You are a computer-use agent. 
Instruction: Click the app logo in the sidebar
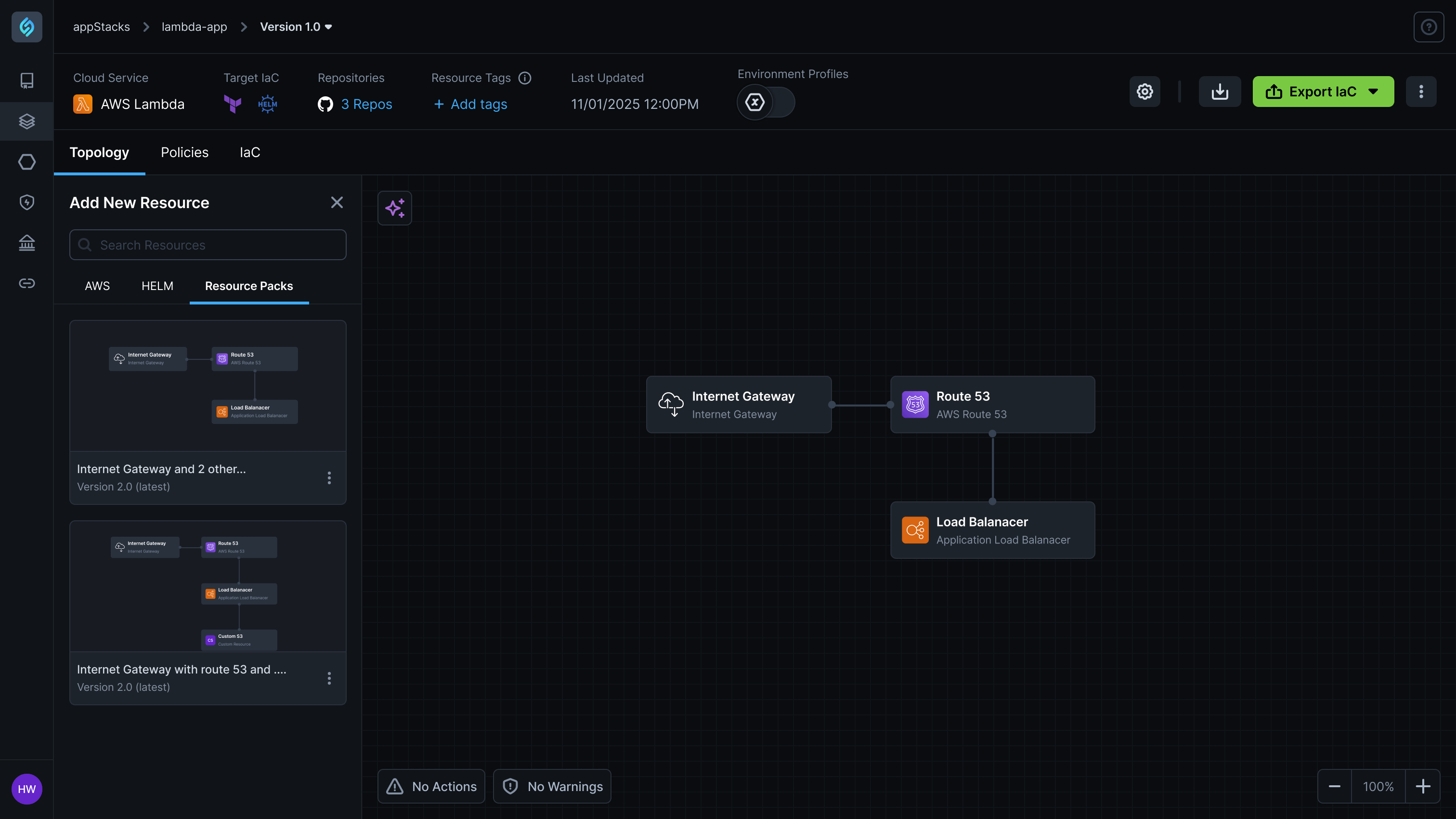click(x=26, y=26)
